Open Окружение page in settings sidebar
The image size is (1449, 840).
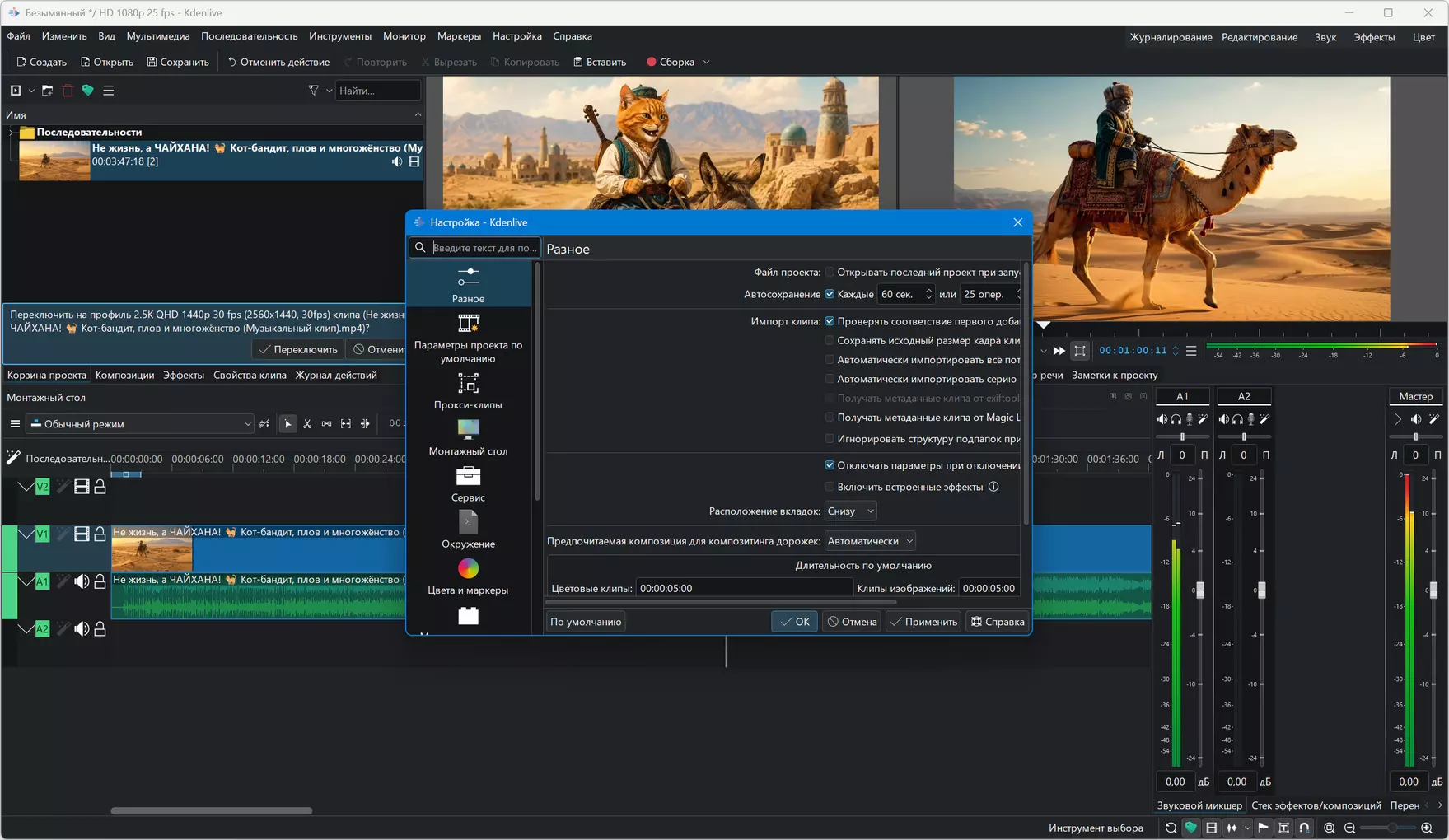[x=468, y=530]
